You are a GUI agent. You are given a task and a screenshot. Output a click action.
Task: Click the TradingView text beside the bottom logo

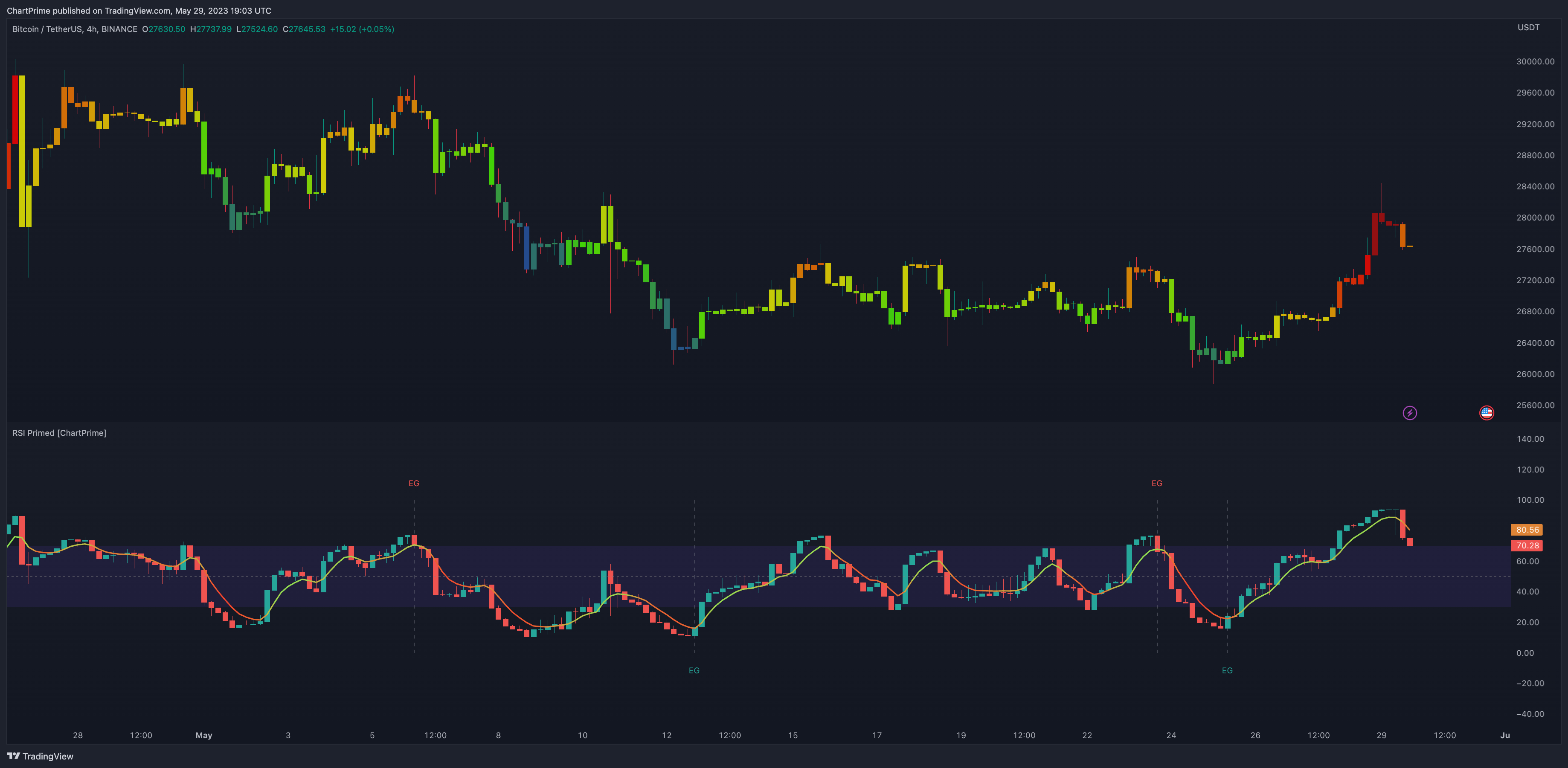click(47, 756)
